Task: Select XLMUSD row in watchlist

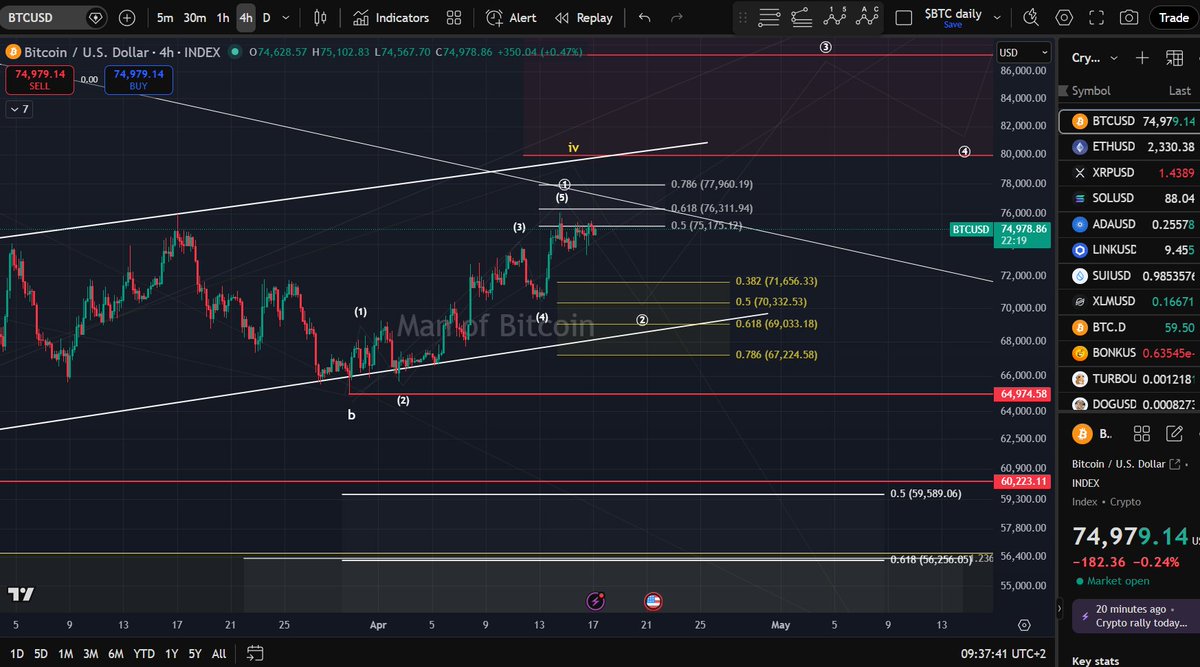Action: tap(1129, 301)
